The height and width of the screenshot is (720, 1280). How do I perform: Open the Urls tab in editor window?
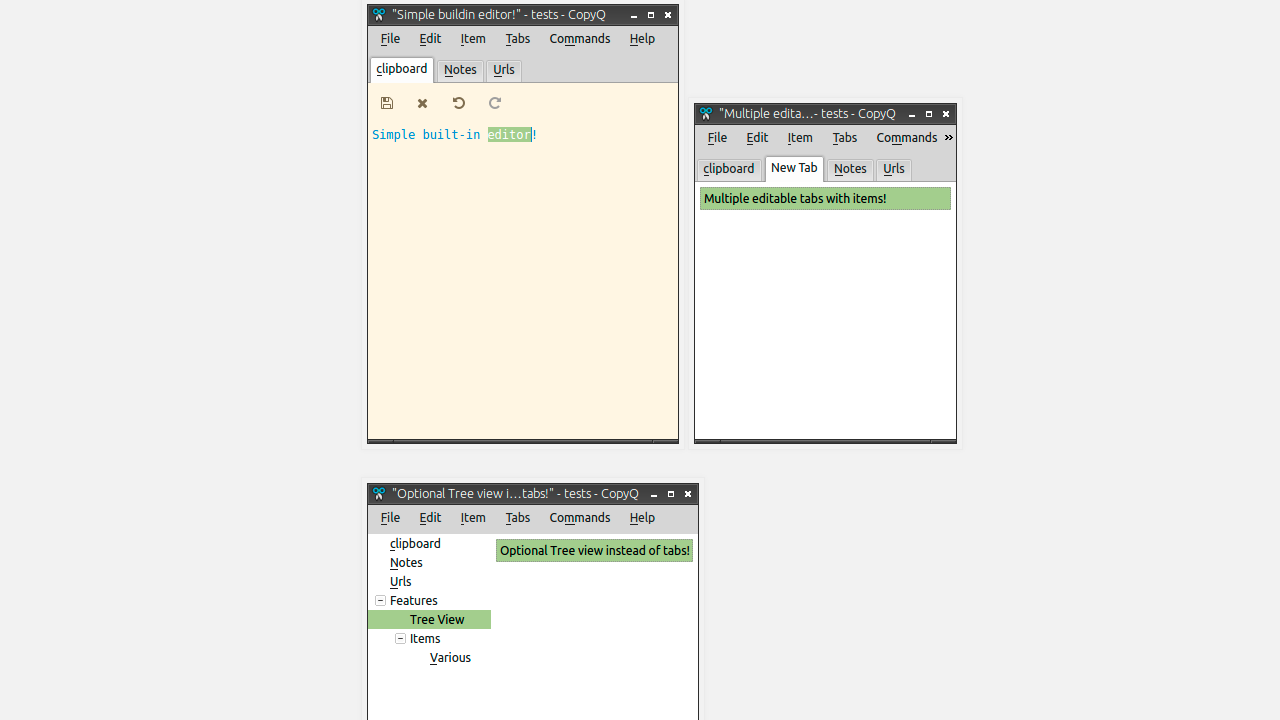click(504, 70)
